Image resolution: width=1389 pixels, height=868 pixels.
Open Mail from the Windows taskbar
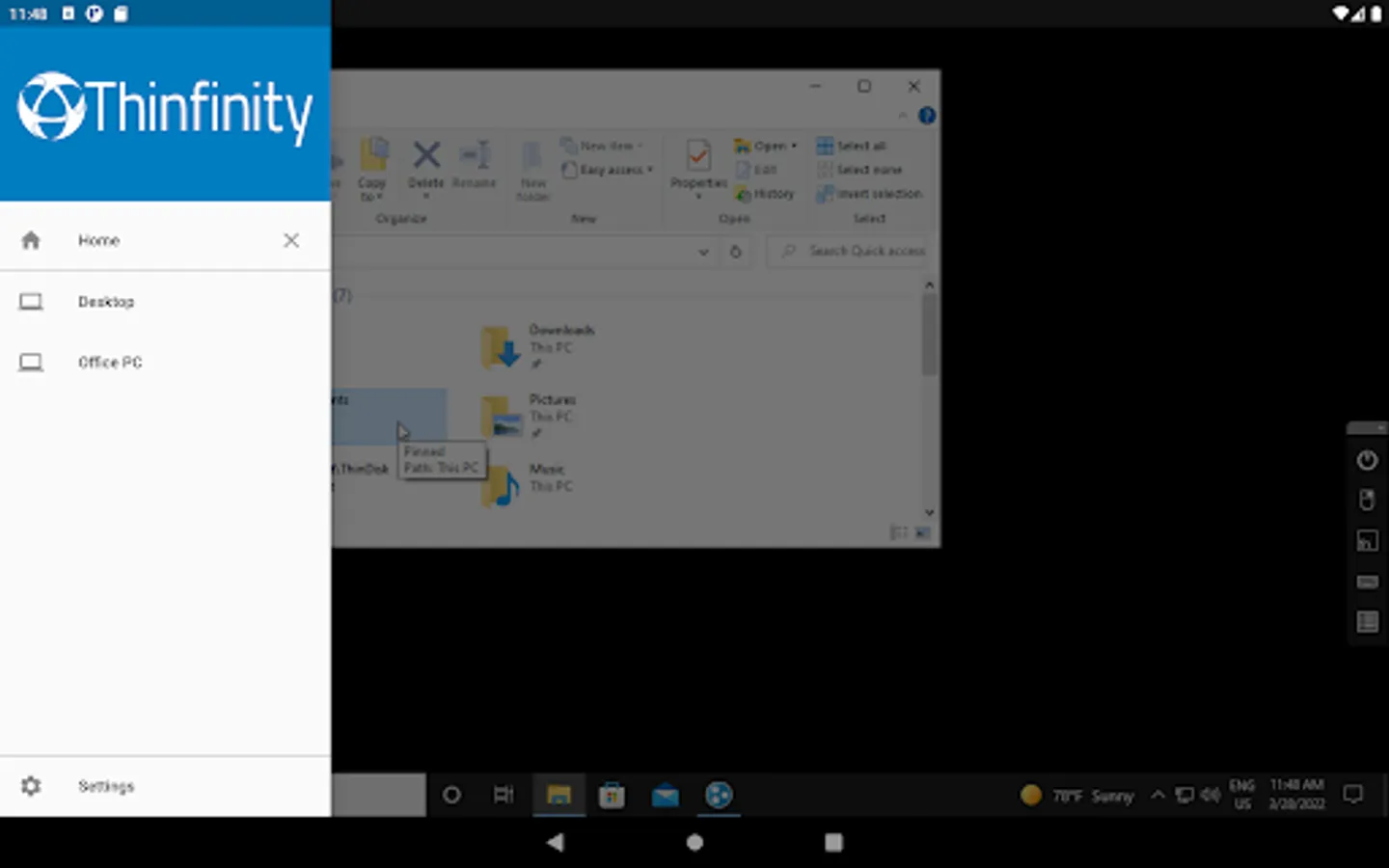pyautogui.click(x=666, y=796)
